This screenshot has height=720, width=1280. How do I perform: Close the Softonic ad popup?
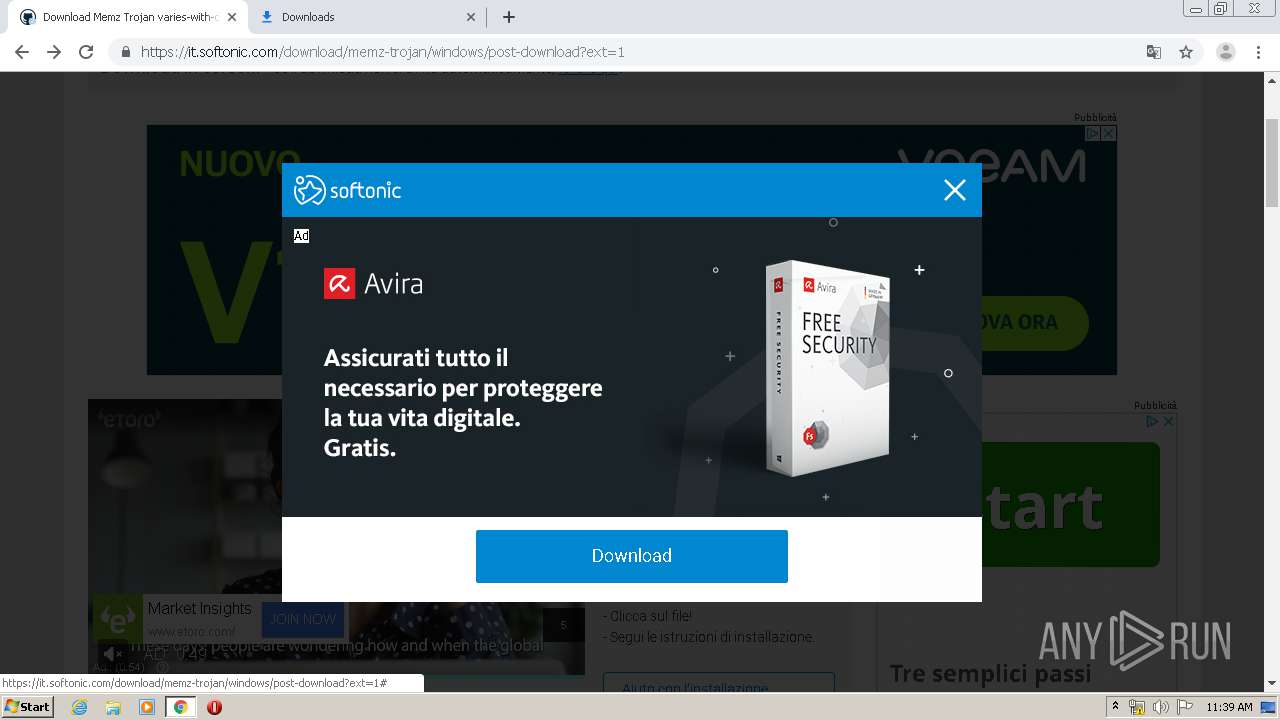[954, 190]
